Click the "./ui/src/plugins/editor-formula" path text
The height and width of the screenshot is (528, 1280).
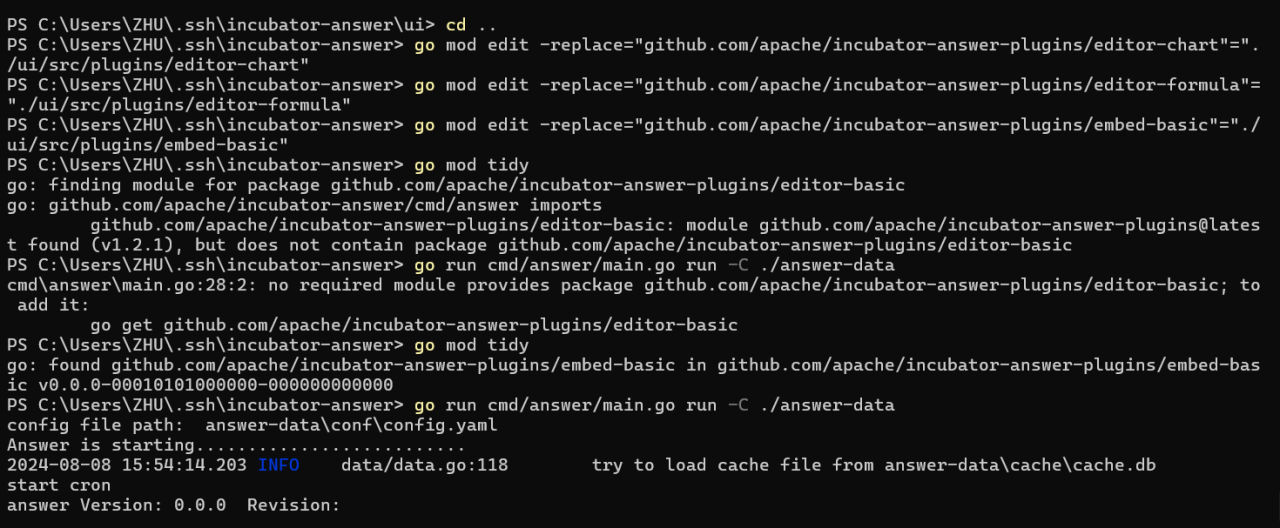178,105
